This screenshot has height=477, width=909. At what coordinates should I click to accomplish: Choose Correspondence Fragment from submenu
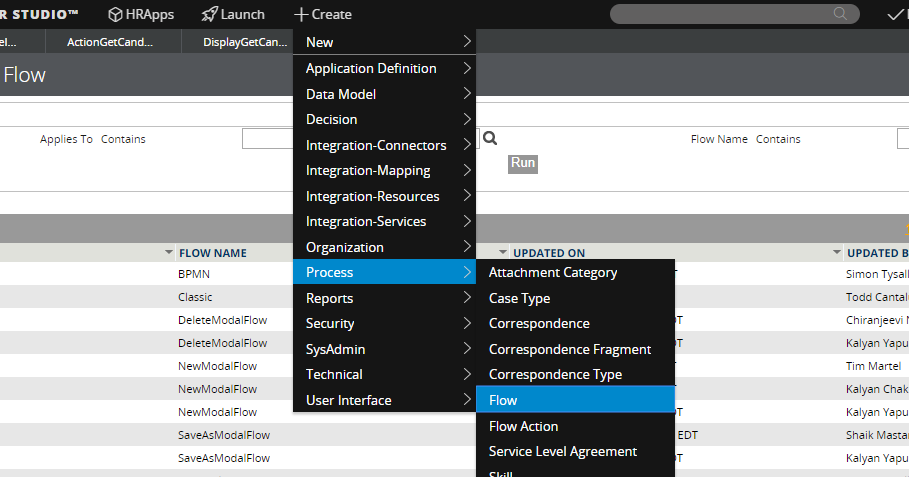(576, 349)
